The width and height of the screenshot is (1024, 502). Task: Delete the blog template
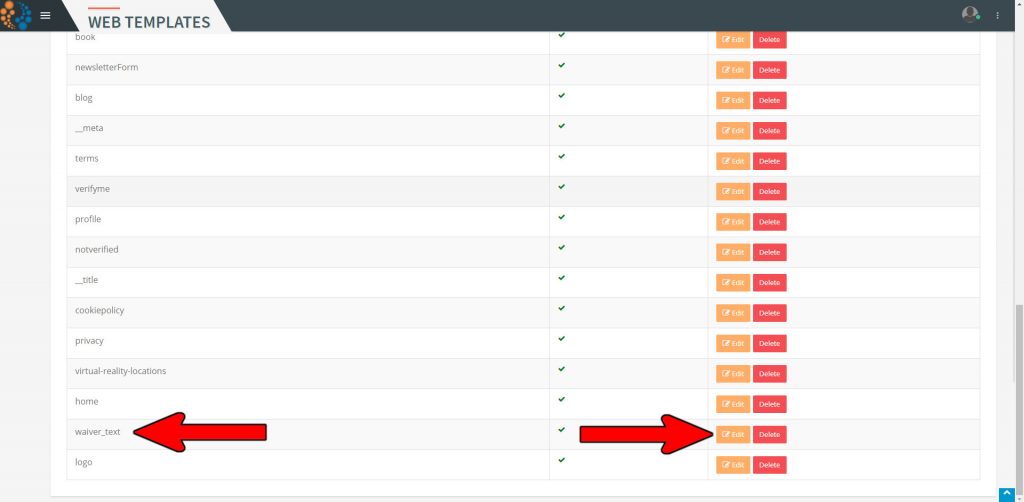tap(769, 101)
